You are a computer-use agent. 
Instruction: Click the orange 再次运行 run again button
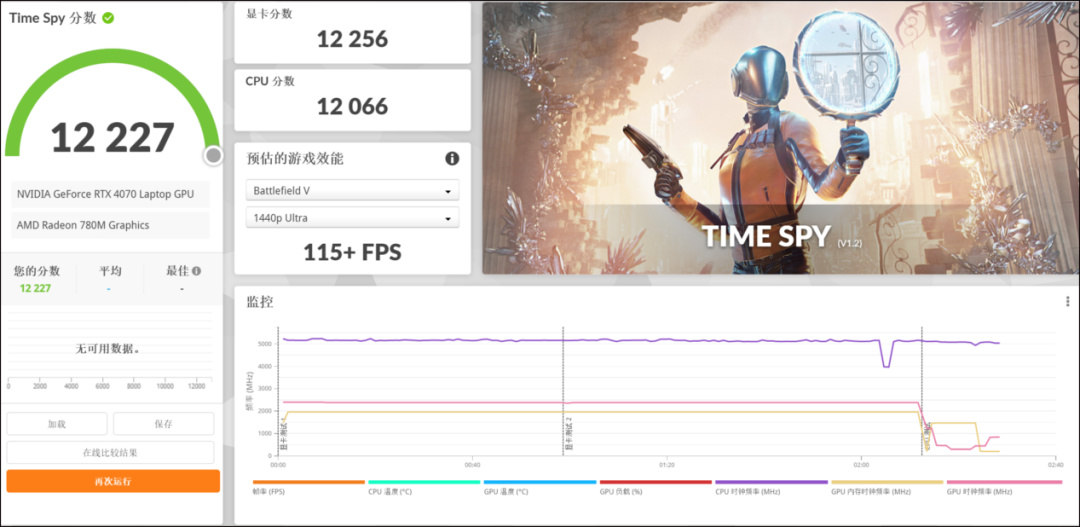113,481
